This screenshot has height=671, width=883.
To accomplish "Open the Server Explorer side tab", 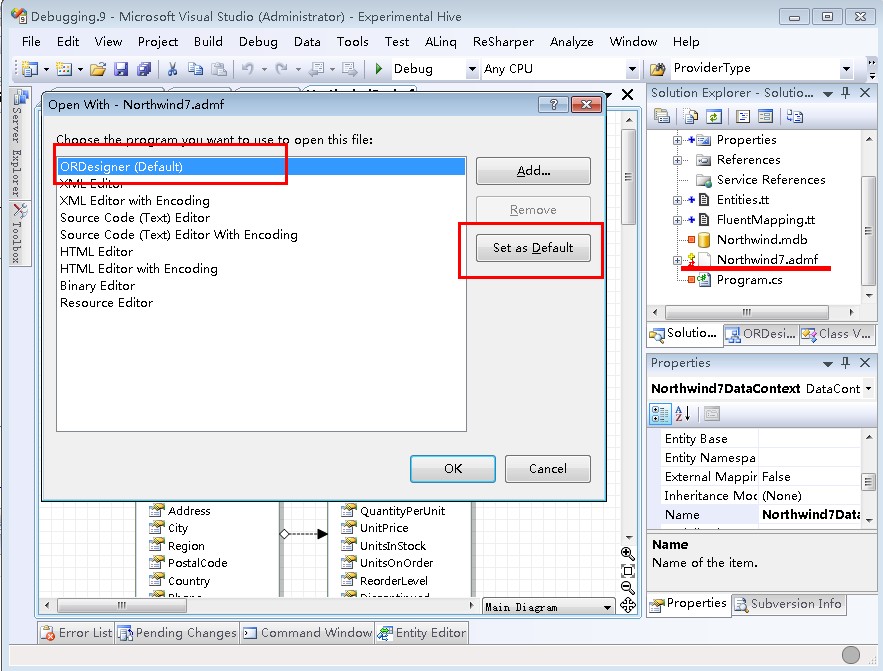I will click(19, 143).
